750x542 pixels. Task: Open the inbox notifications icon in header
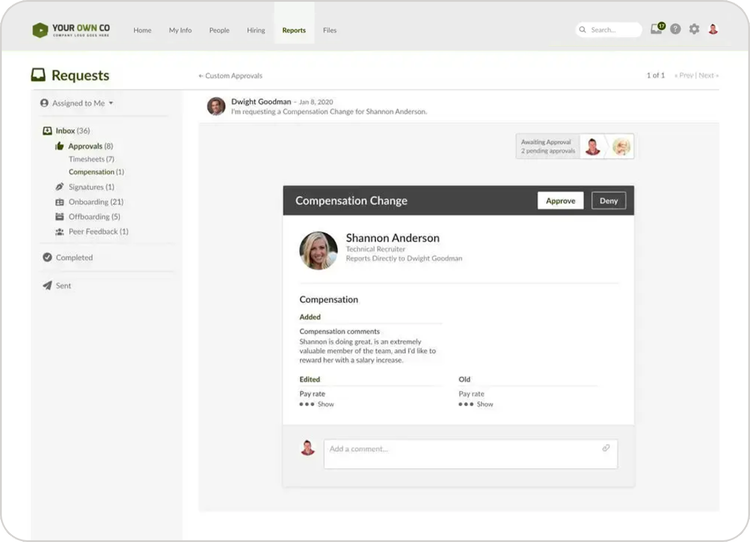(x=657, y=29)
